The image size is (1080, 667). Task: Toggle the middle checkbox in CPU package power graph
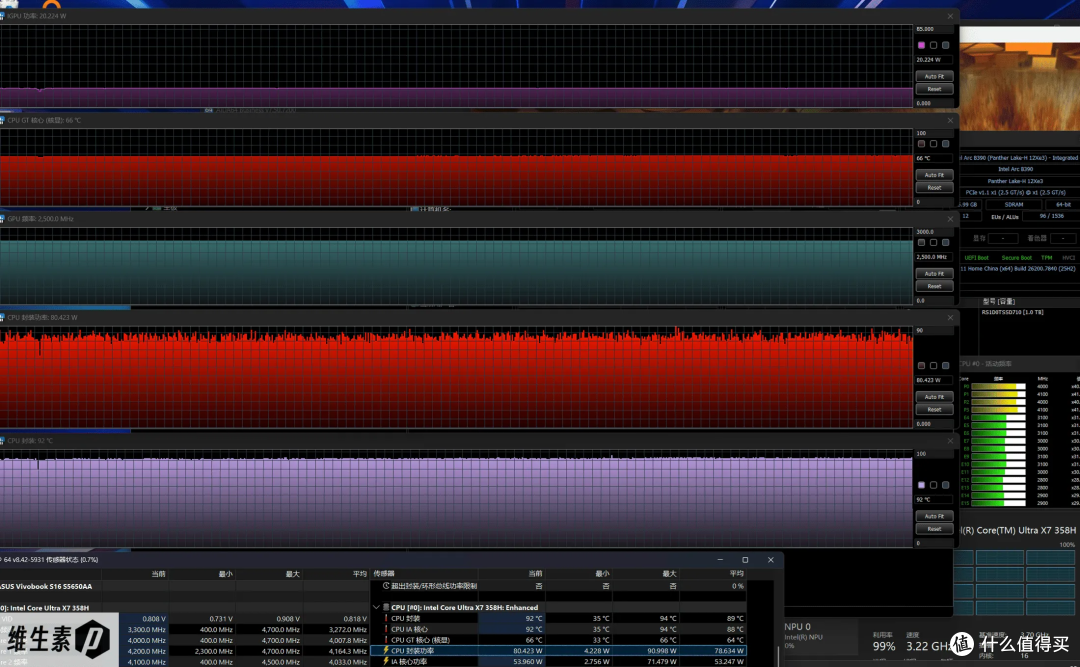933,366
